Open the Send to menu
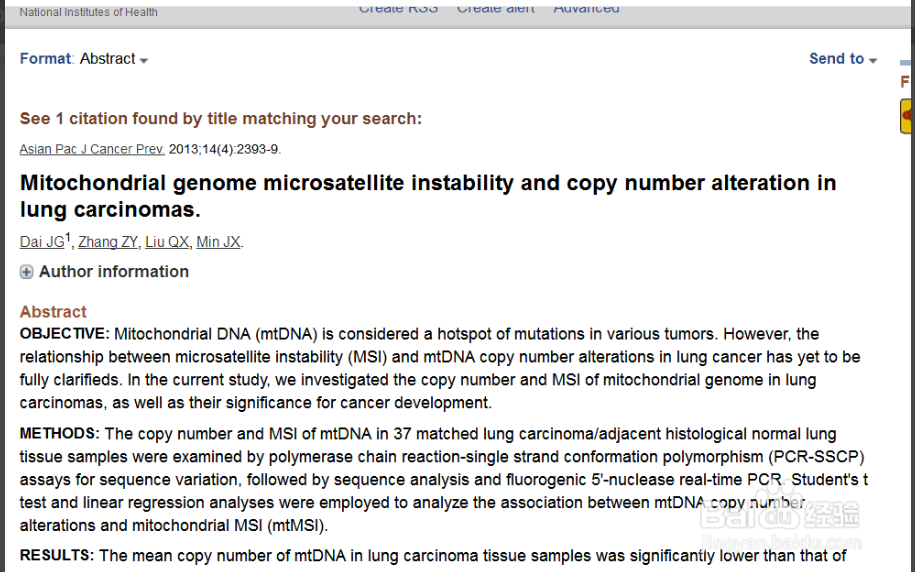Viewport: 915px width, 572px height. point(837,59)
